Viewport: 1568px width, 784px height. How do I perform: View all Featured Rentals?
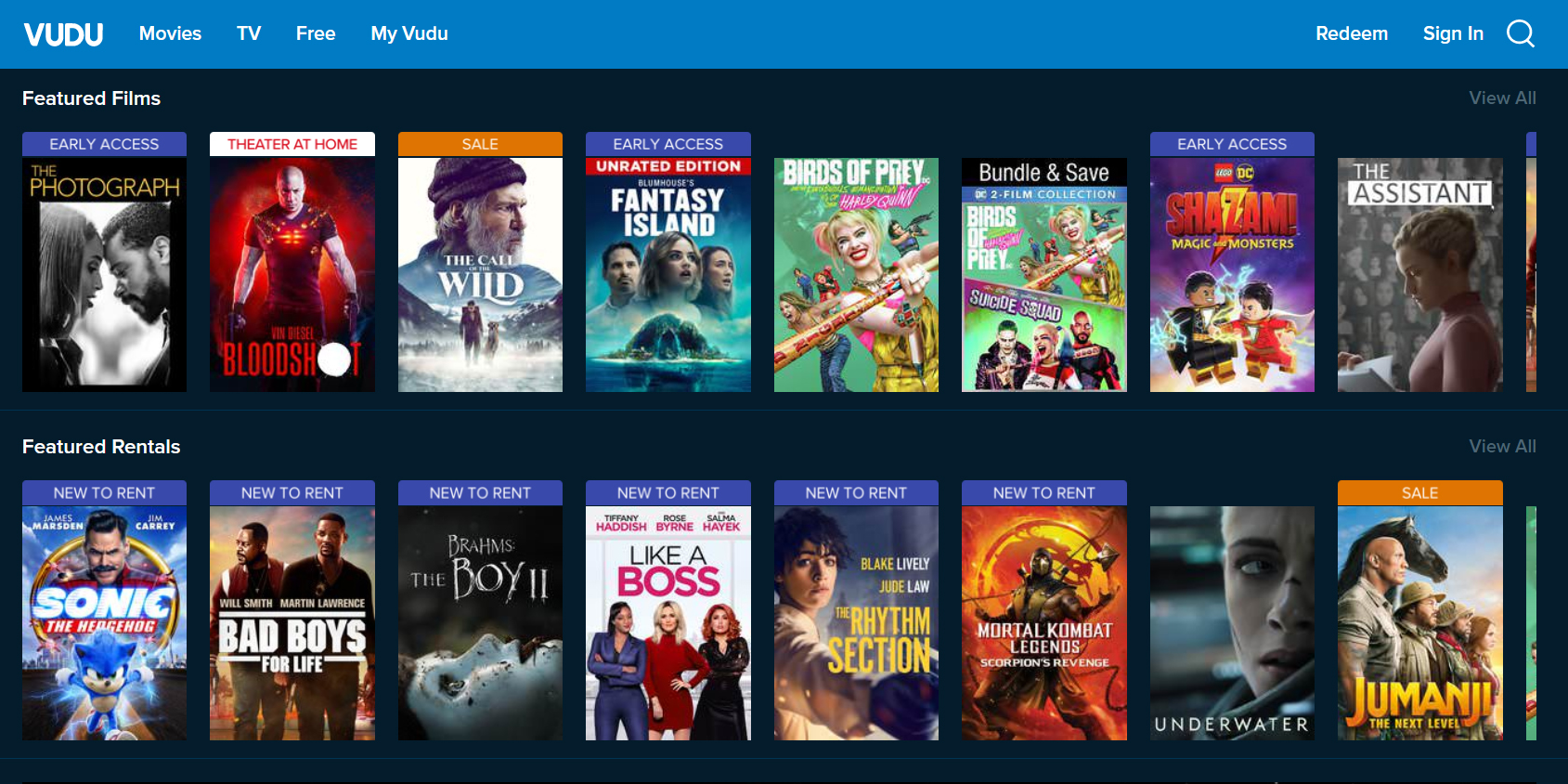coord(1502,446)
